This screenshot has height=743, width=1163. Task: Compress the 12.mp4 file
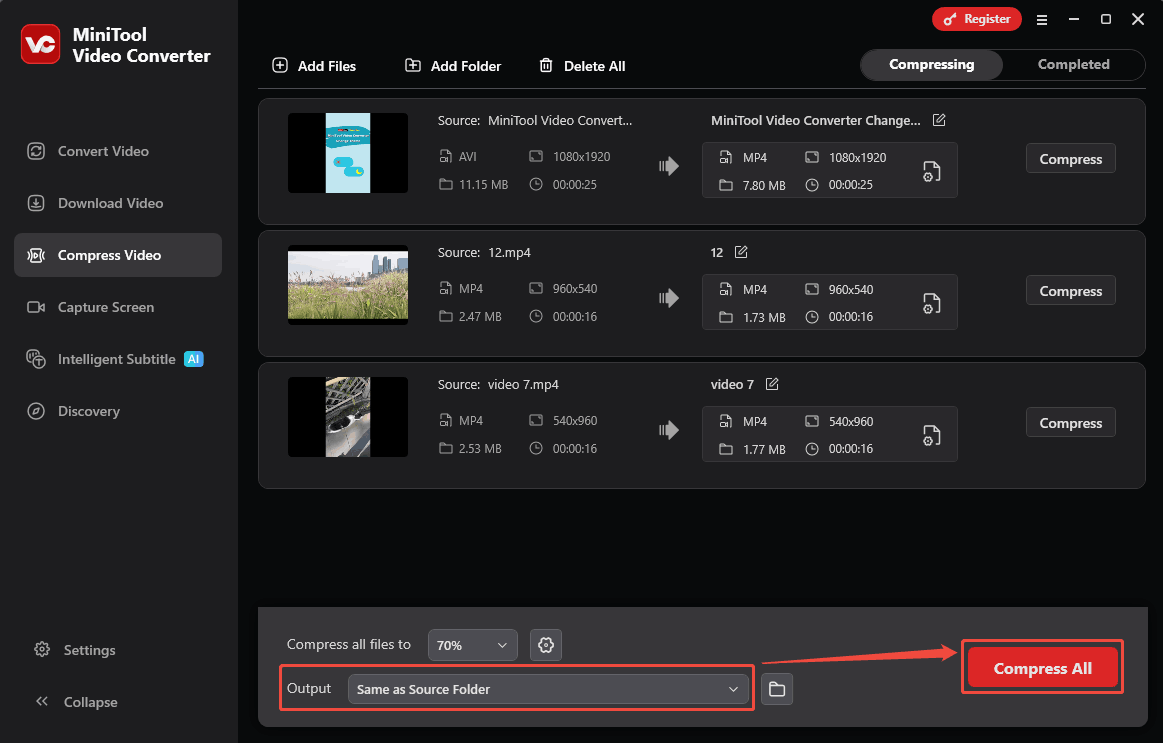1070,290
